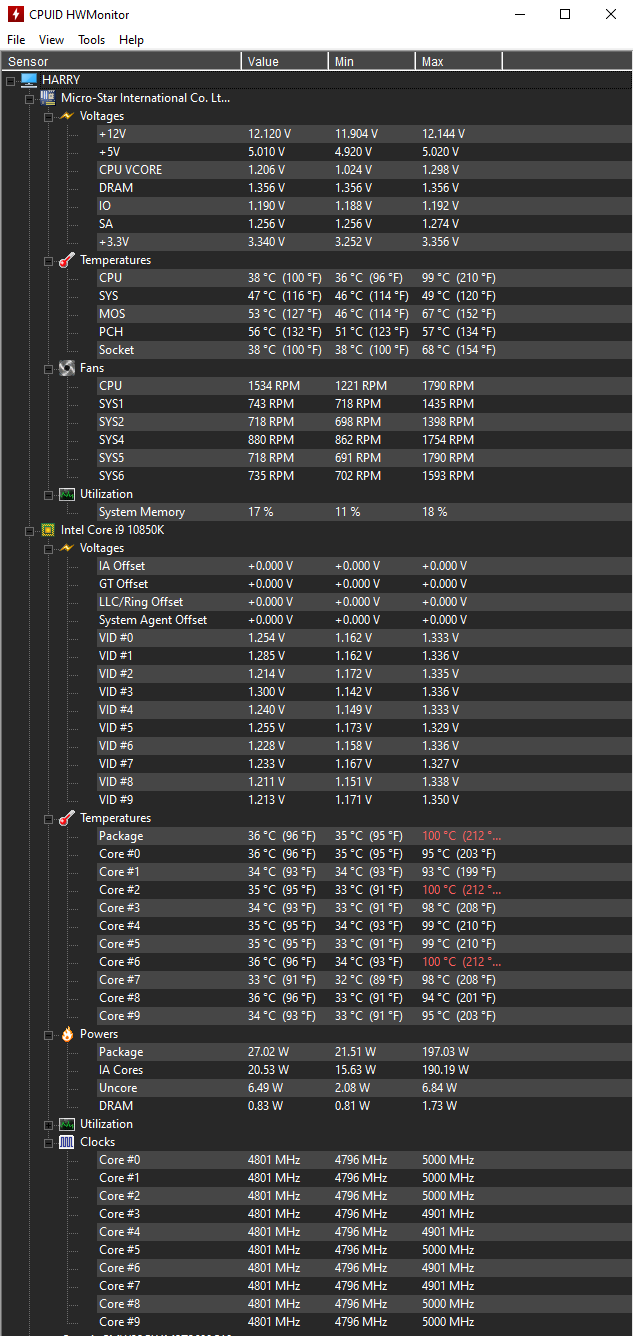Click the motherboard Voltages lightning icon
The width and height of the screenshot is (633, 1336).
67,116
